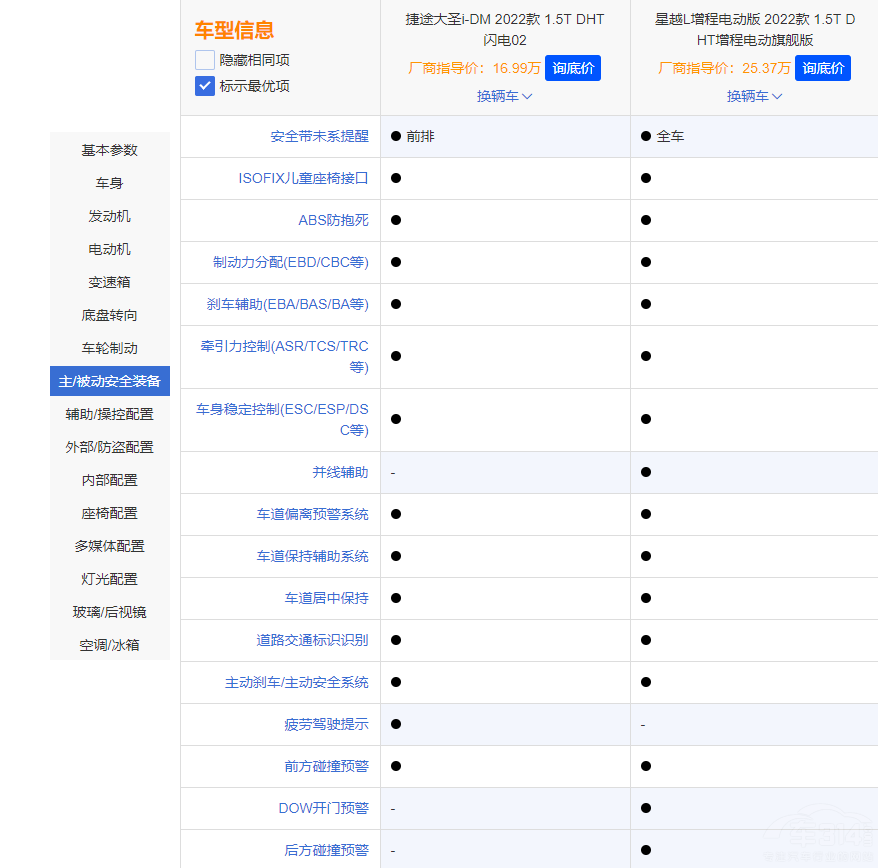This screenshot has height=868, width=878.
Task: Check the 隐藏相同项 checkbox
Action: 205,60
